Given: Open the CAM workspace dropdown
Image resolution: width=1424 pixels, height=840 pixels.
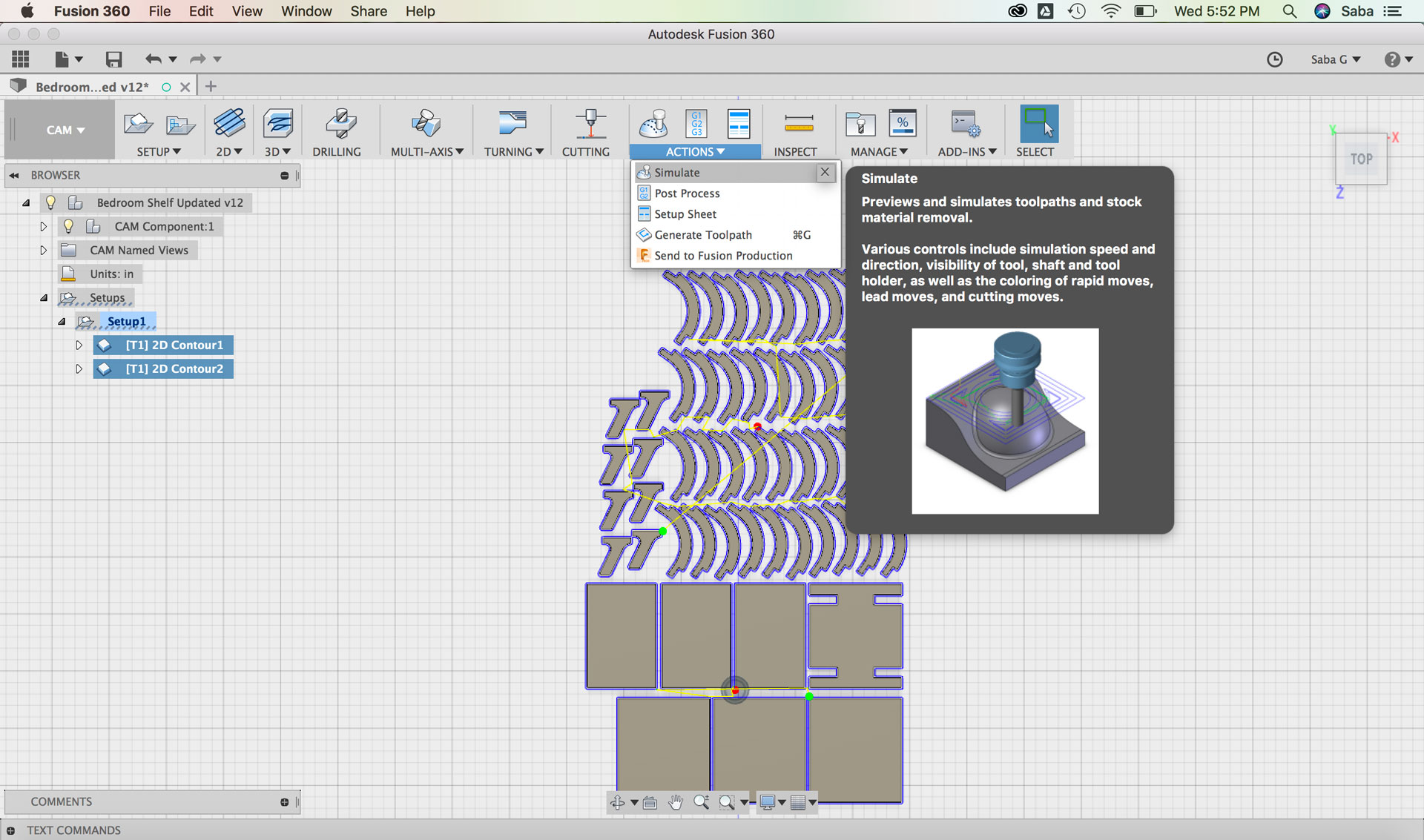Looking at the screenshot, I should pos(65,130).
